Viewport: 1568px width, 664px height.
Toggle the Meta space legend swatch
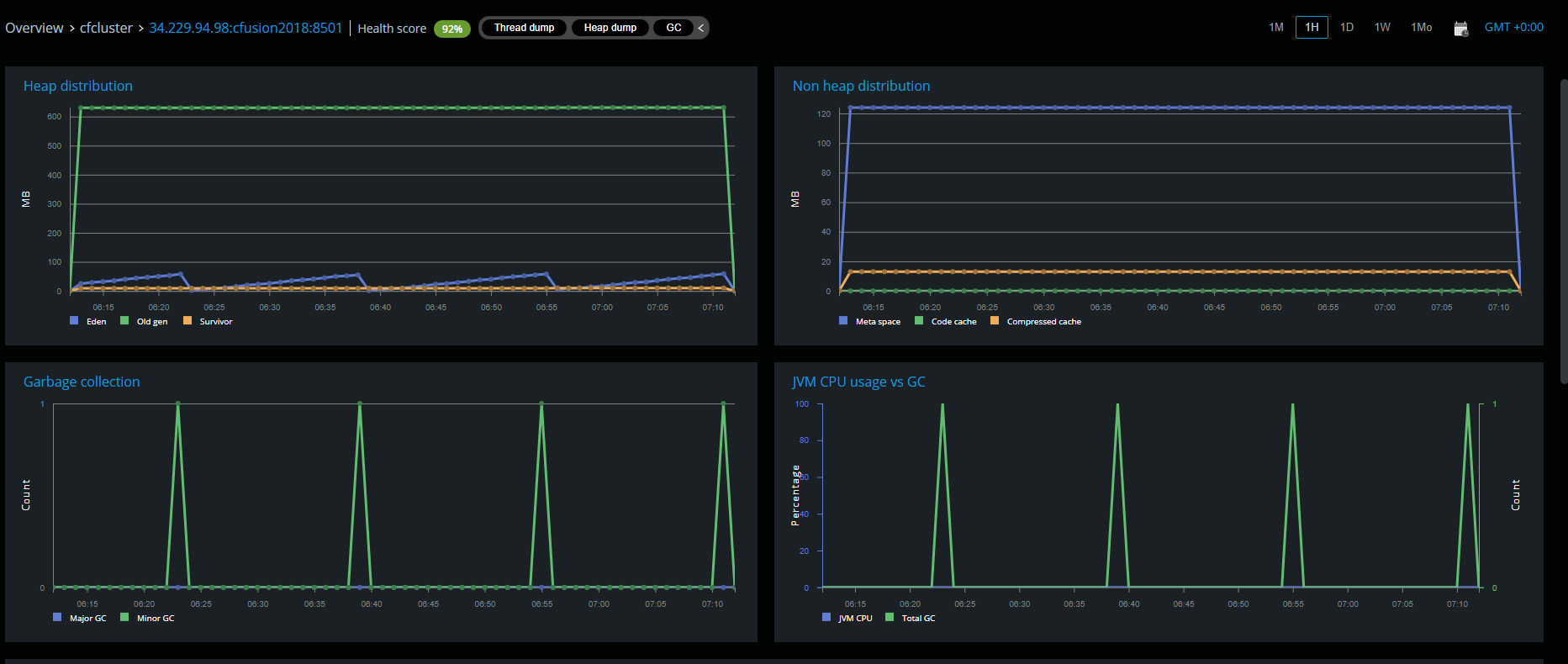[x=843, y=321]
